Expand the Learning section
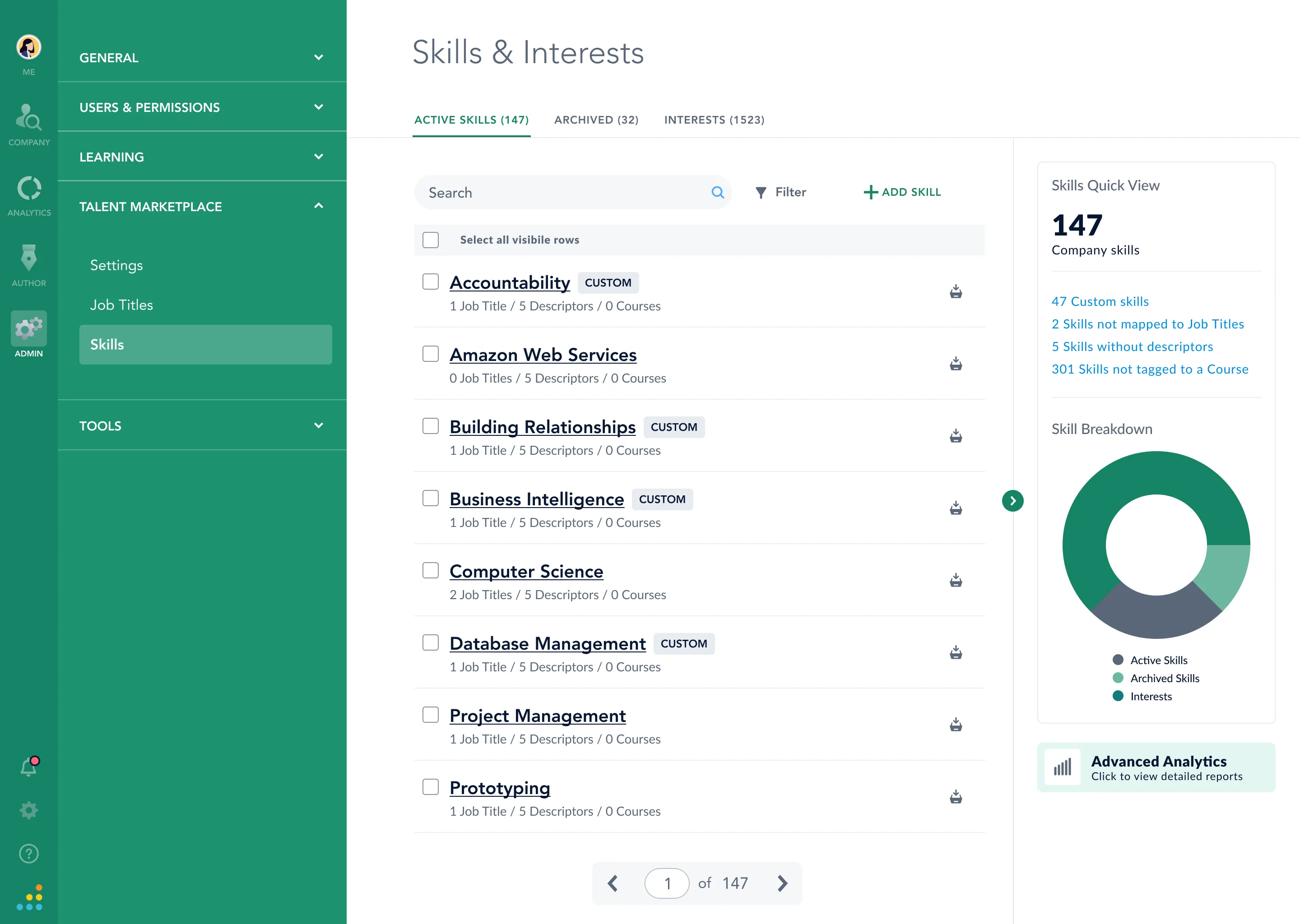Screen dimensions: 1300x924 click(x=202, y=157)
